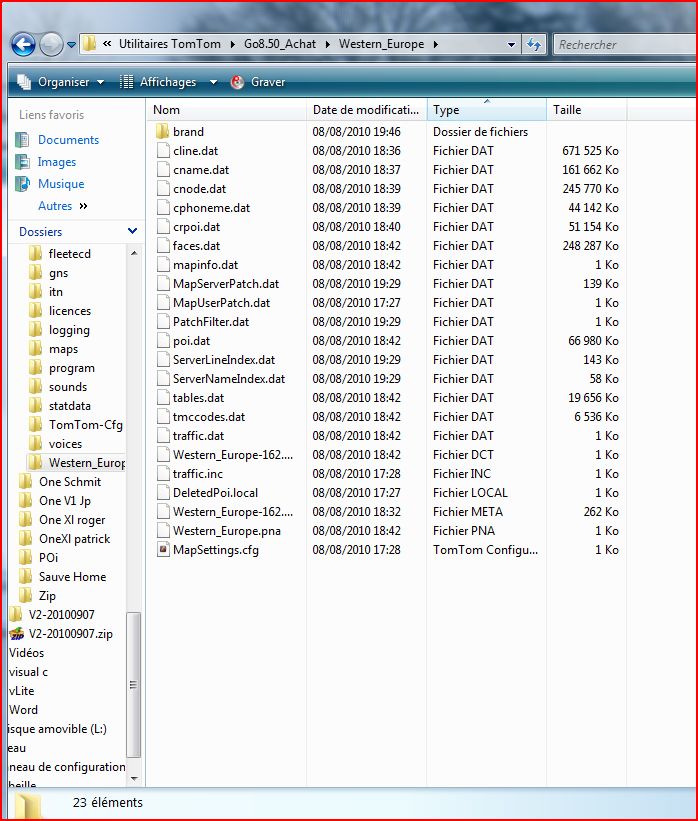Select the Sauve Home folder icon
Screen dimensions: 698x821
click(x=25, y=576)
